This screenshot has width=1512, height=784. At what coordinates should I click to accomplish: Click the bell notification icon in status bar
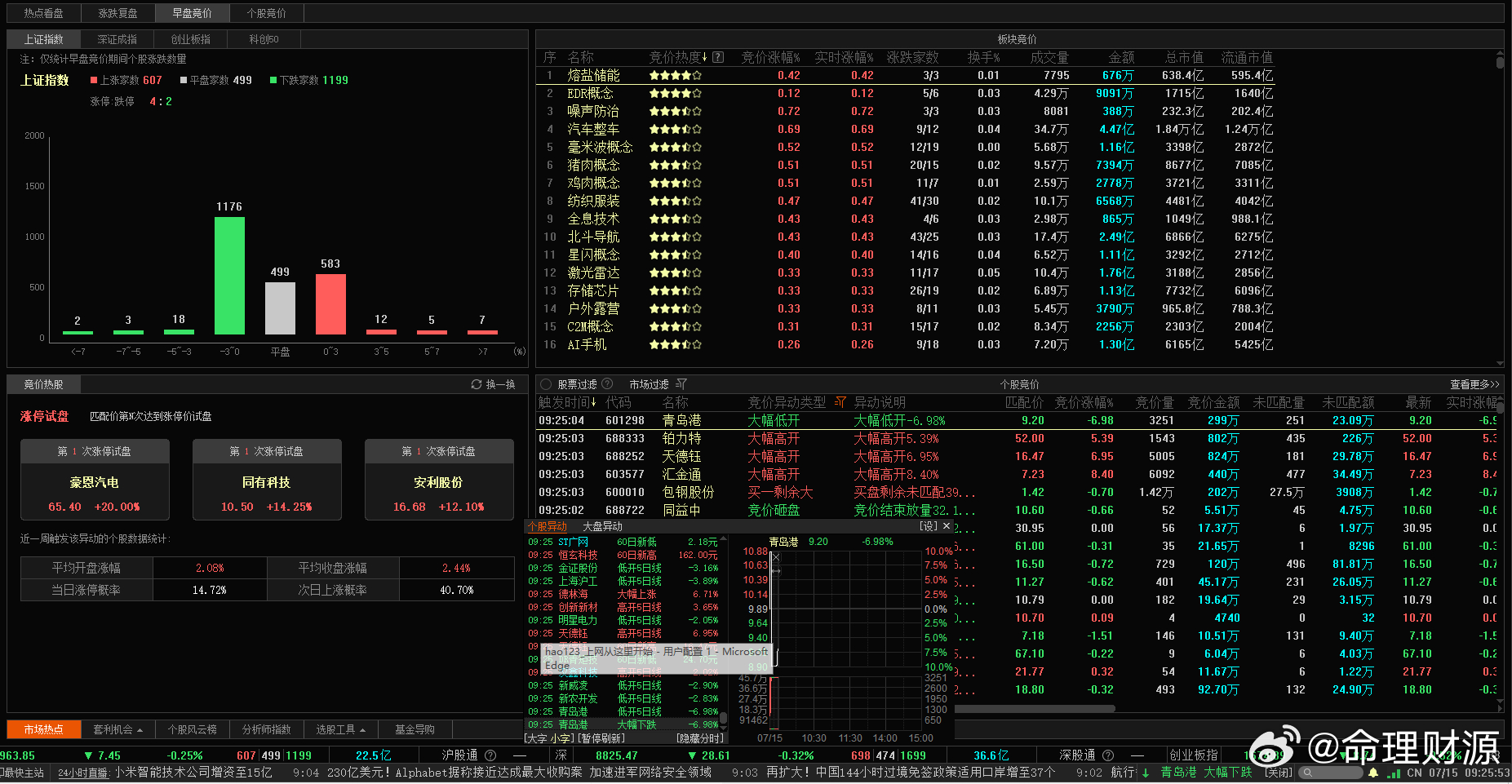(1373, 773)
